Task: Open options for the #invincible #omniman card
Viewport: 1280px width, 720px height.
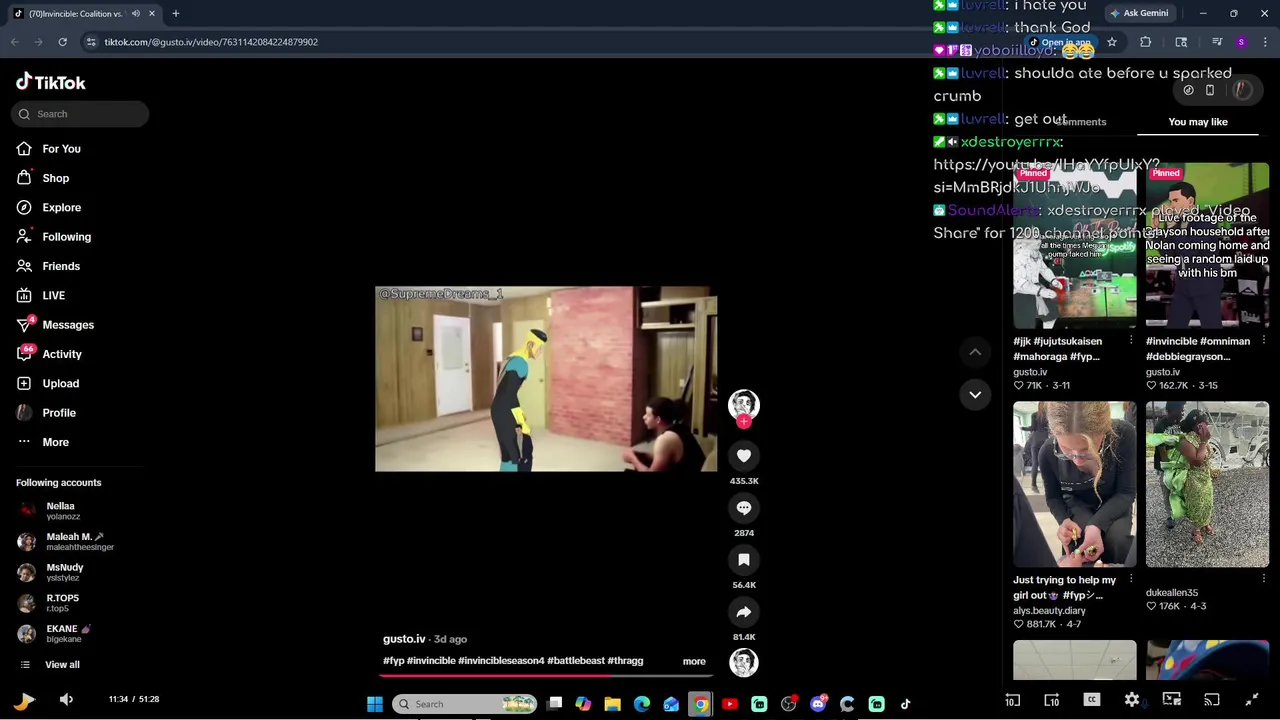Action: point(1263,341)
